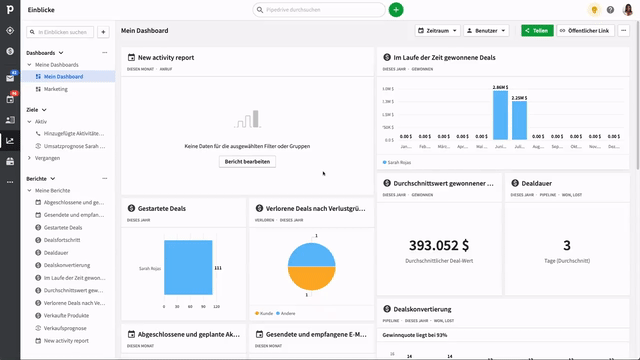
Task: Click the page vertical scrollbar
Action: click(638, 96)
